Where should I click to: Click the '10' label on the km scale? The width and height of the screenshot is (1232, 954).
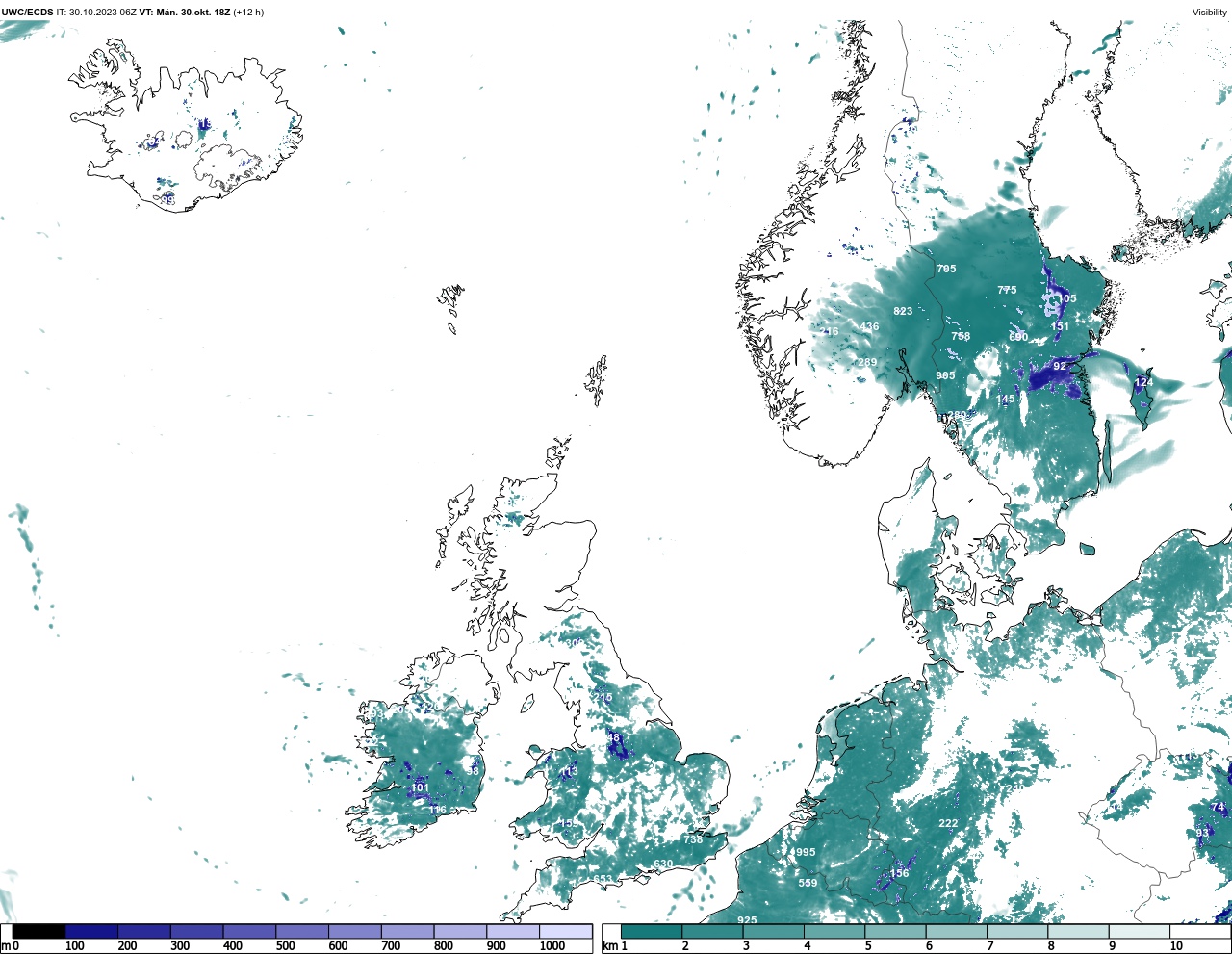1176,946
